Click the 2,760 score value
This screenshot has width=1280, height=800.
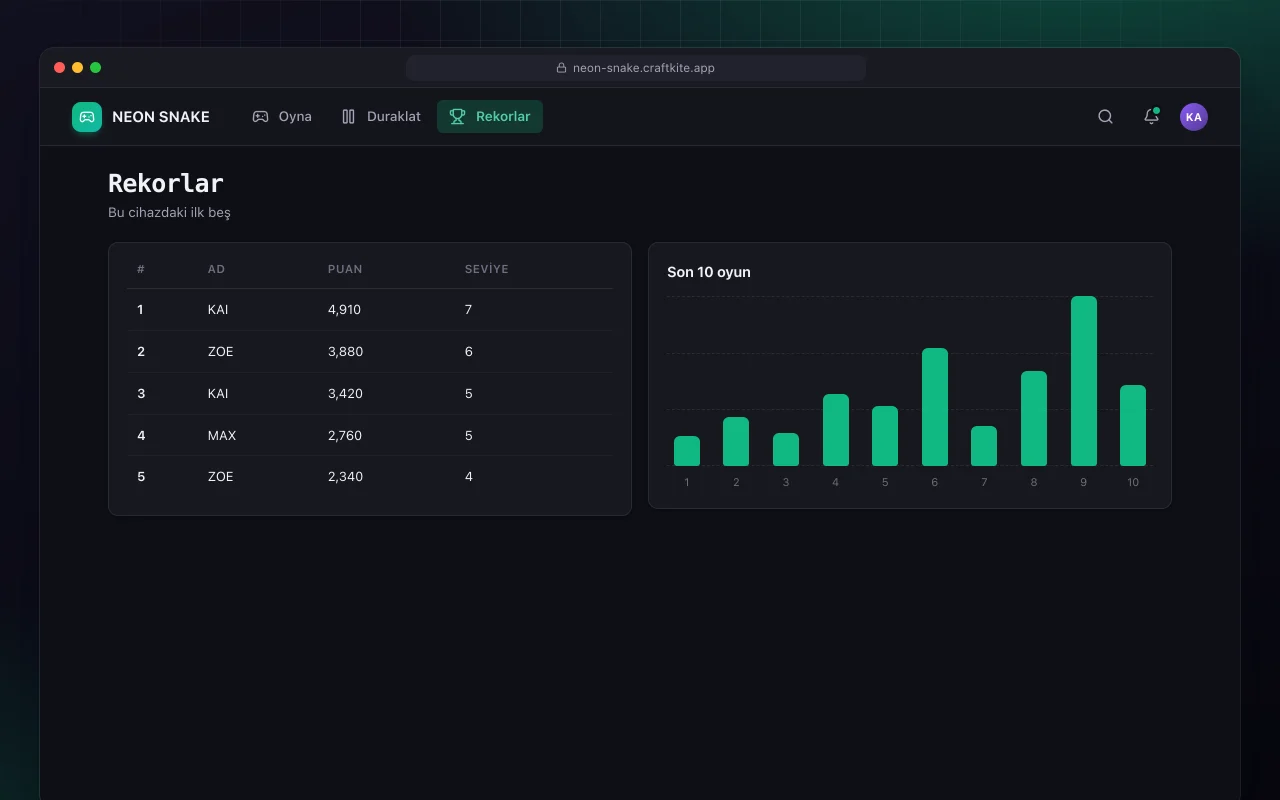pyautogui.click(x=345, y=436)
